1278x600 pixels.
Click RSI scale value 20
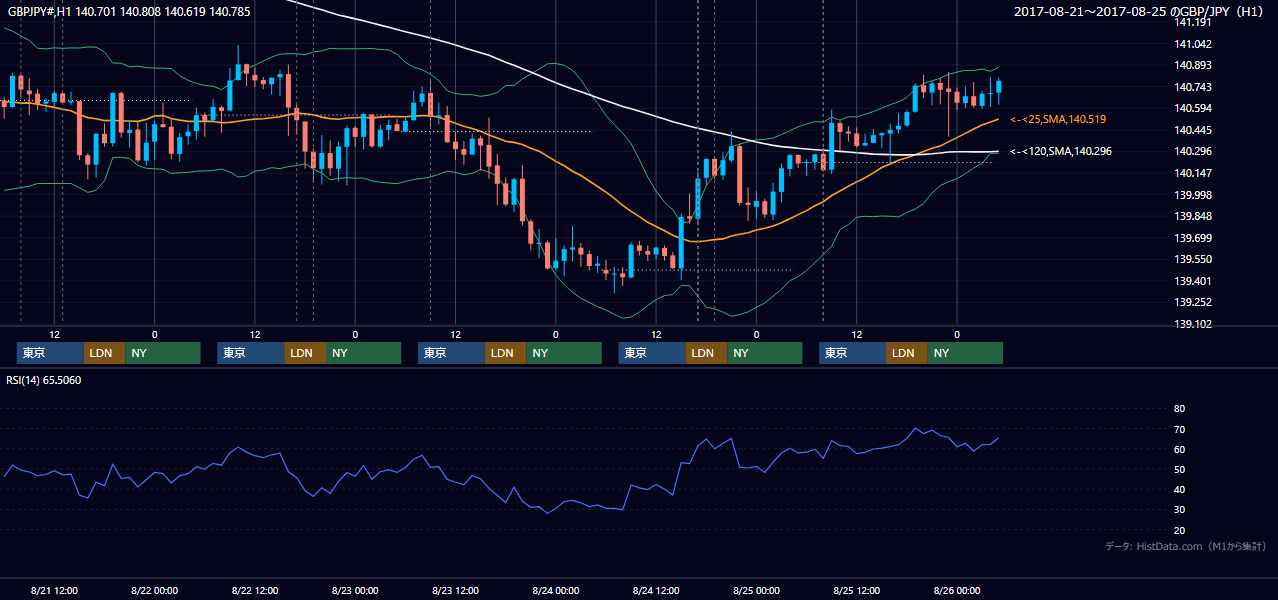pyautogui.click(x=1179, y=530)
